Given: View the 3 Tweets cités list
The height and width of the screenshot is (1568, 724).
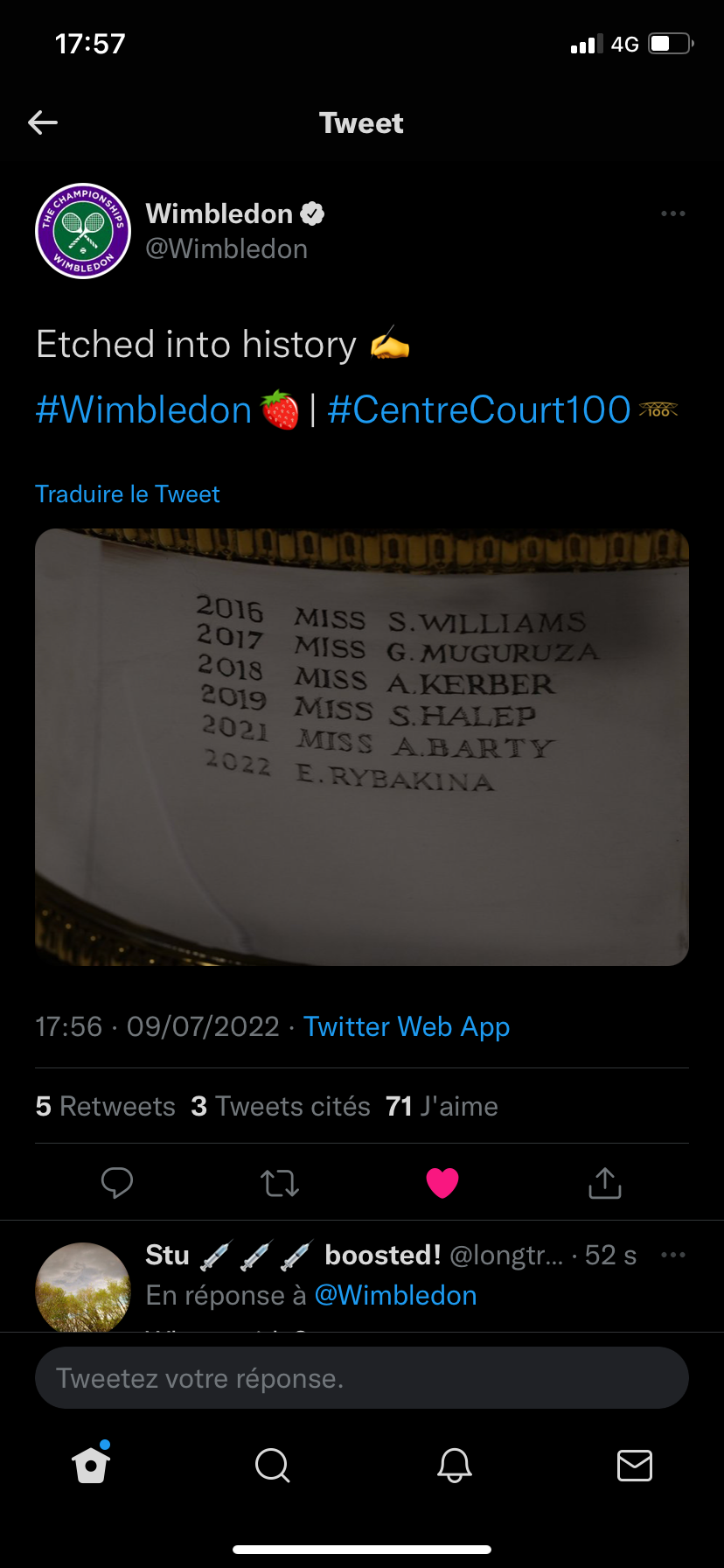Looking at the screenshot, I should click(281, 1106).
